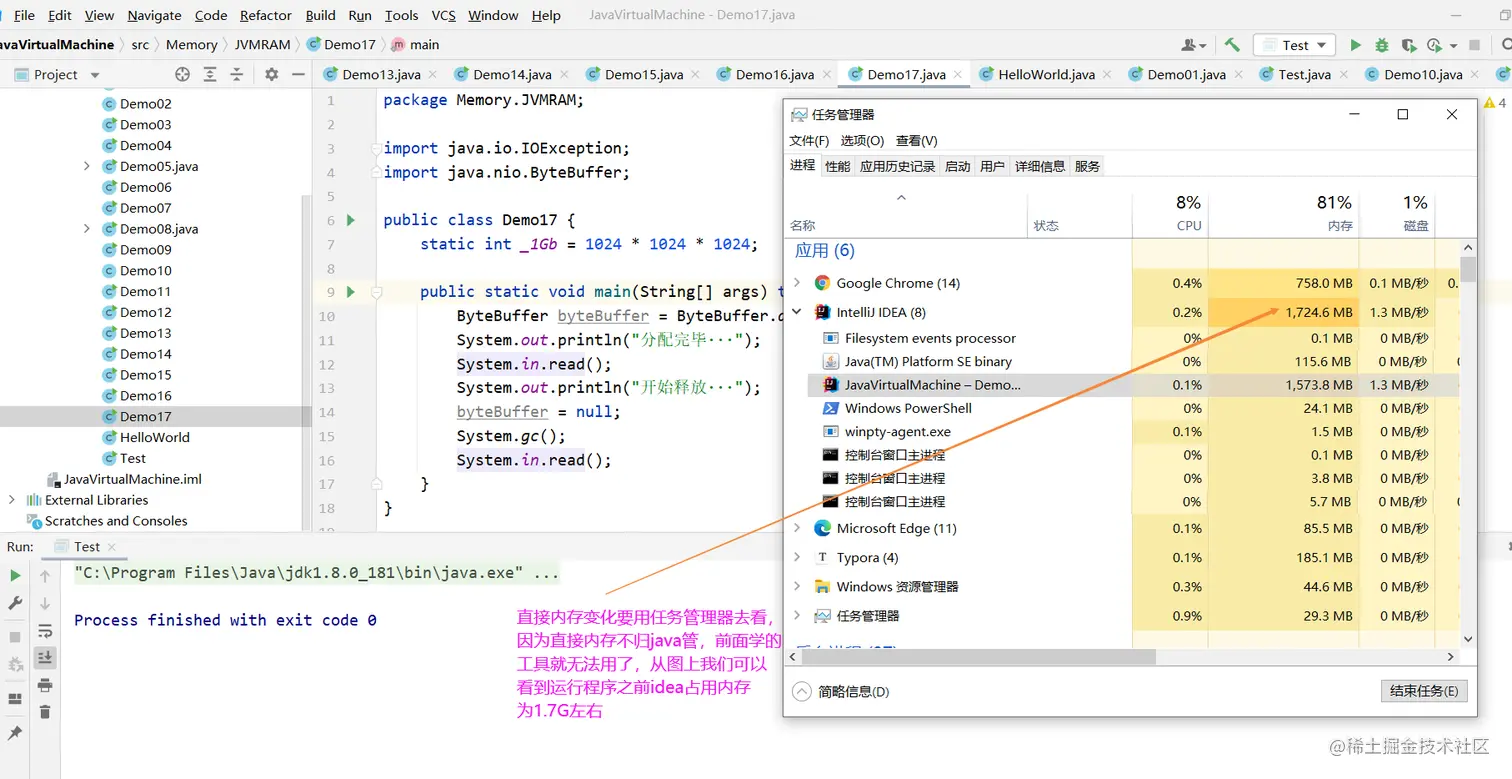Click the run gutter arrow beside main method
This screenshot has width=1512, height=779.
(x=351, y=292)
